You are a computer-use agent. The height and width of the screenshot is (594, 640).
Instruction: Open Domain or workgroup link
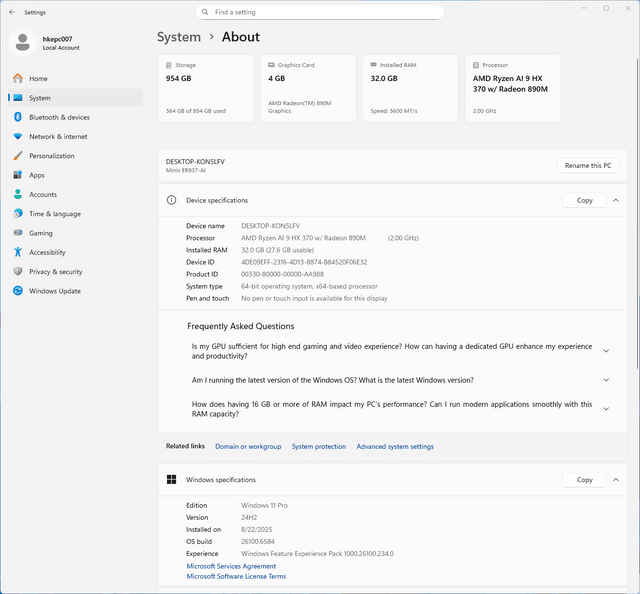click(x=248, y=446)
